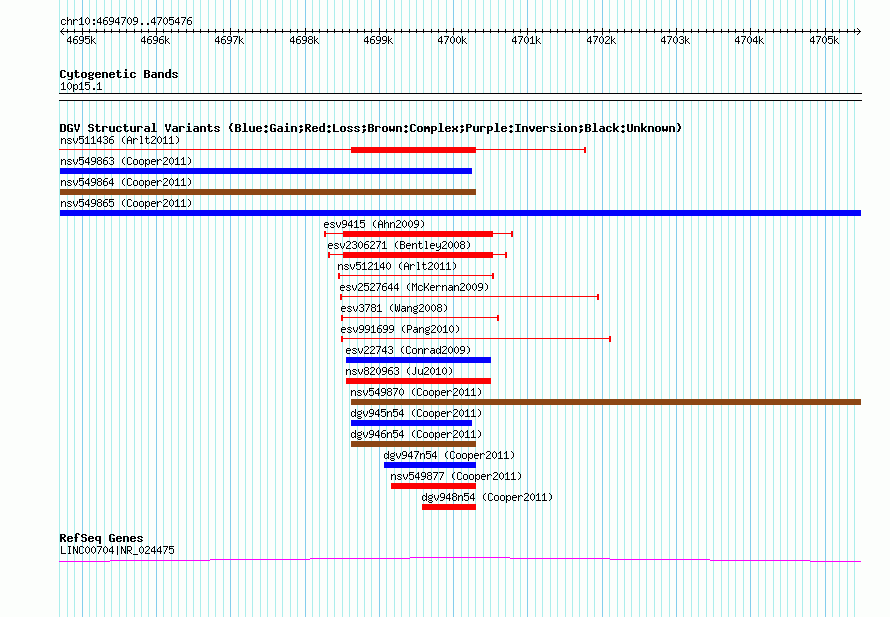Open the esv2527644 (McKernan2009) label
890x617 pixels.
coord(414,287)
